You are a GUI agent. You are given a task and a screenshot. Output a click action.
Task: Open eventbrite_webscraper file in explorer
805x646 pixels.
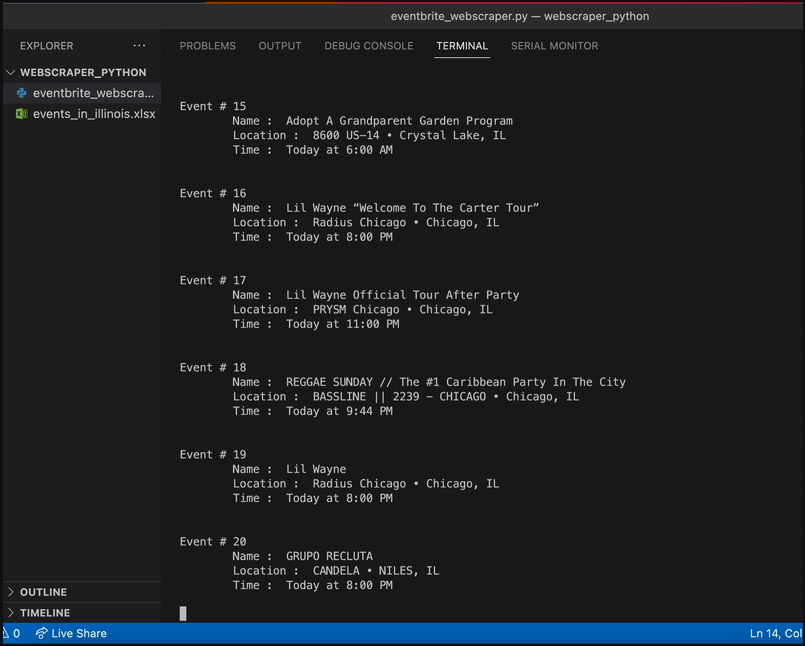pos(82,93)
